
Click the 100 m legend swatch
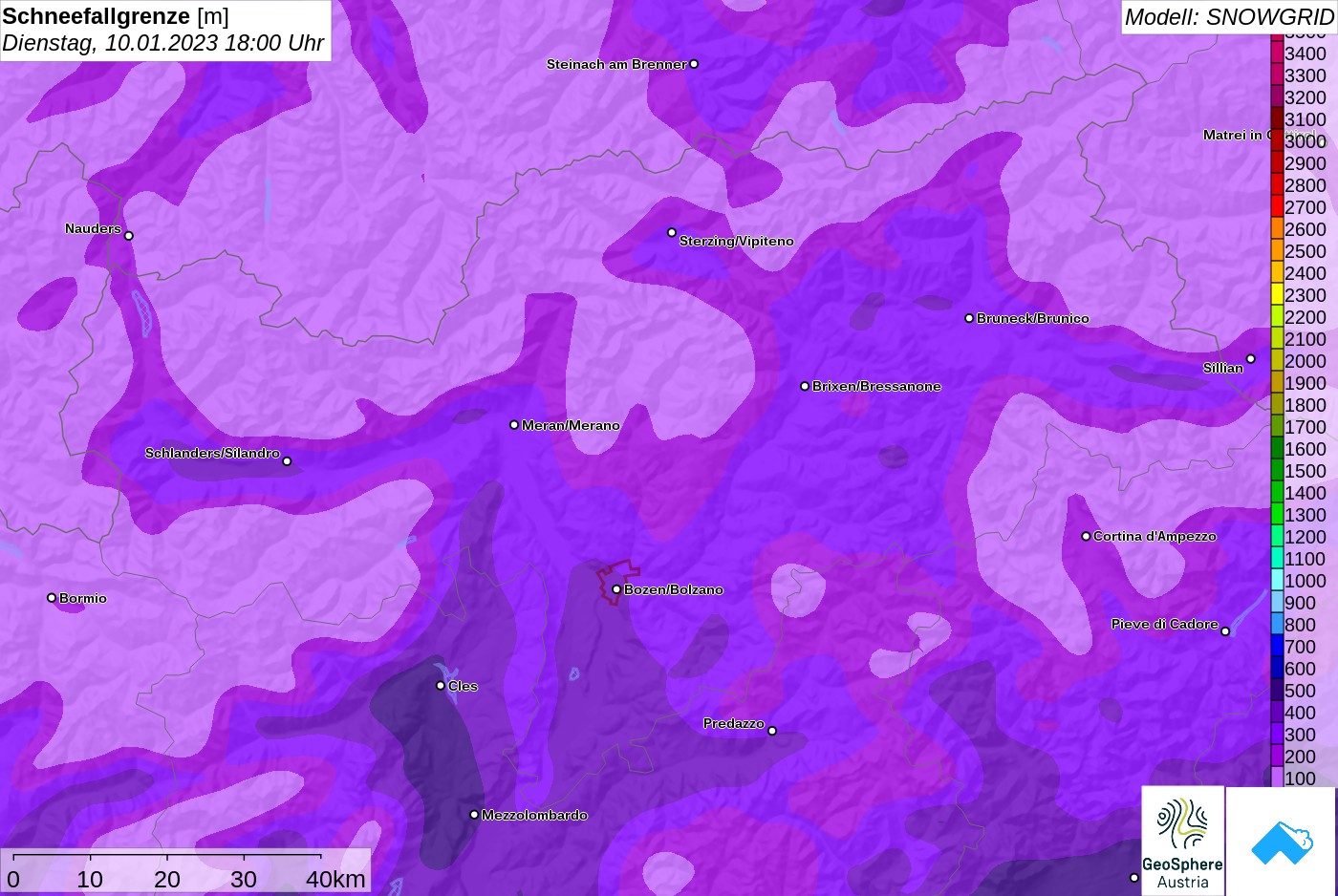tap(1277, 778)
